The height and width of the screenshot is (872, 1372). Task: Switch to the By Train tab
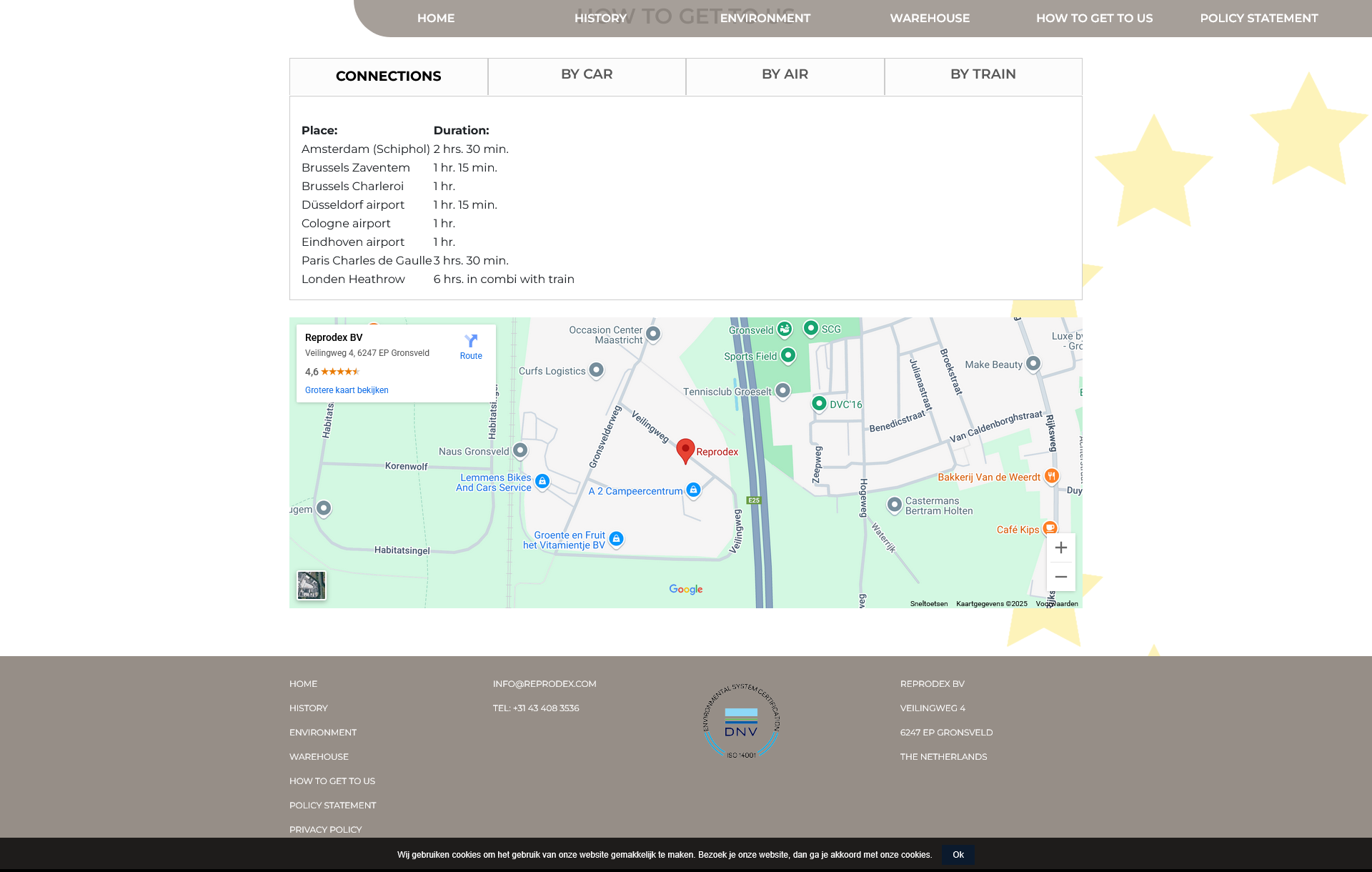tap(983, 76)
